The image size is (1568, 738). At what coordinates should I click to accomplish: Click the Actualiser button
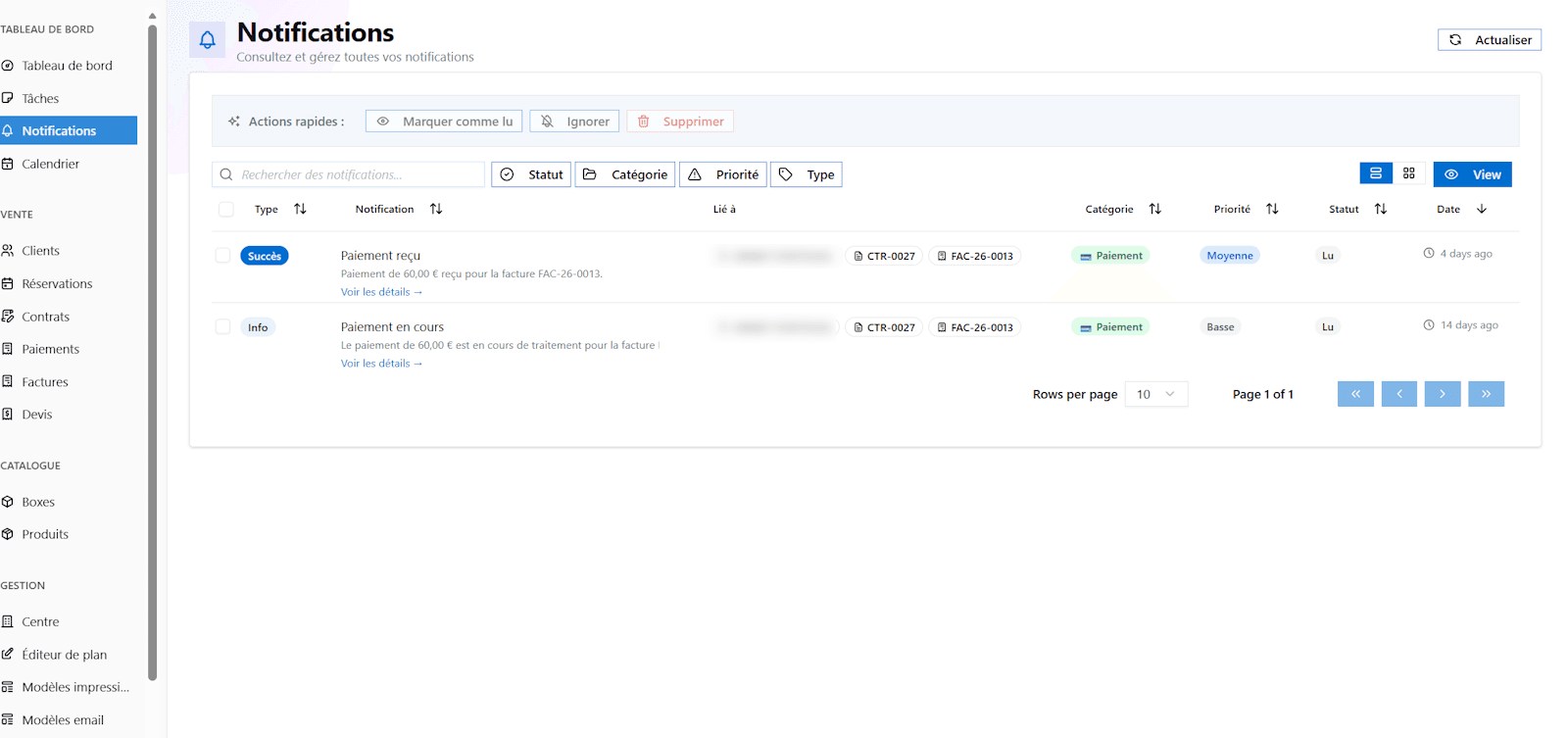(x=1489, y=40)
